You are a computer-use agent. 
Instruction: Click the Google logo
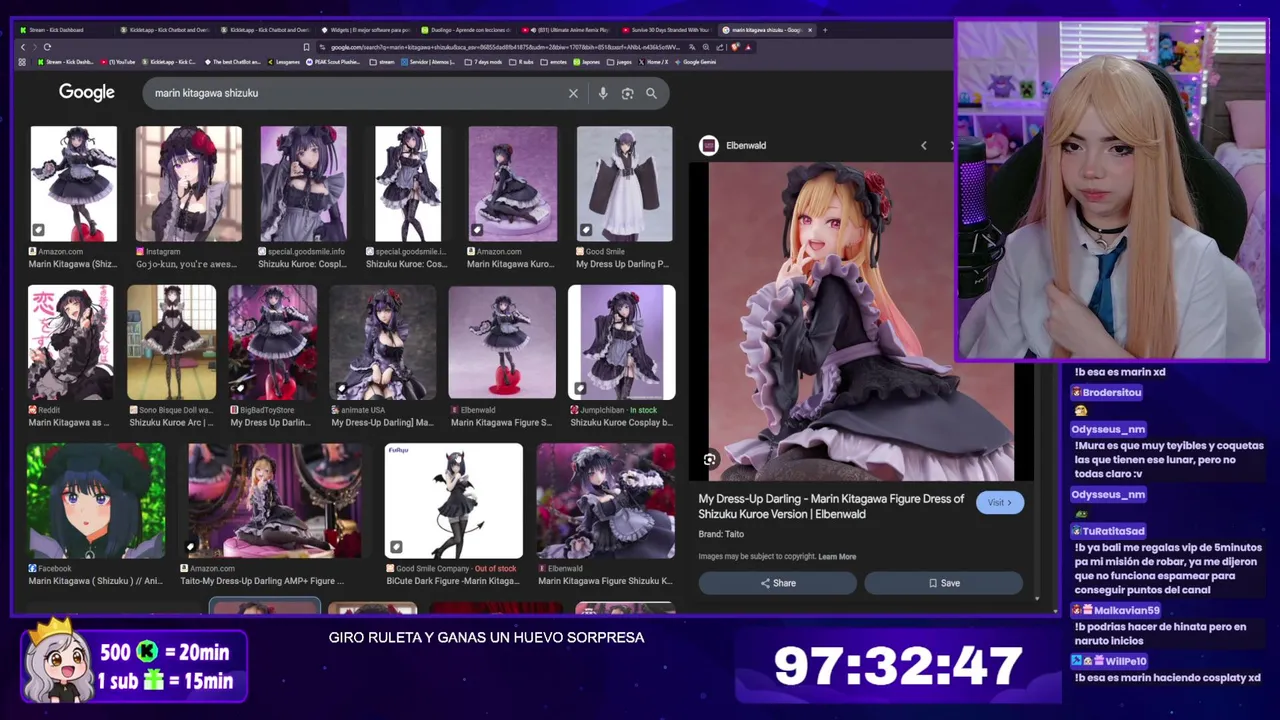coord(87,92)
